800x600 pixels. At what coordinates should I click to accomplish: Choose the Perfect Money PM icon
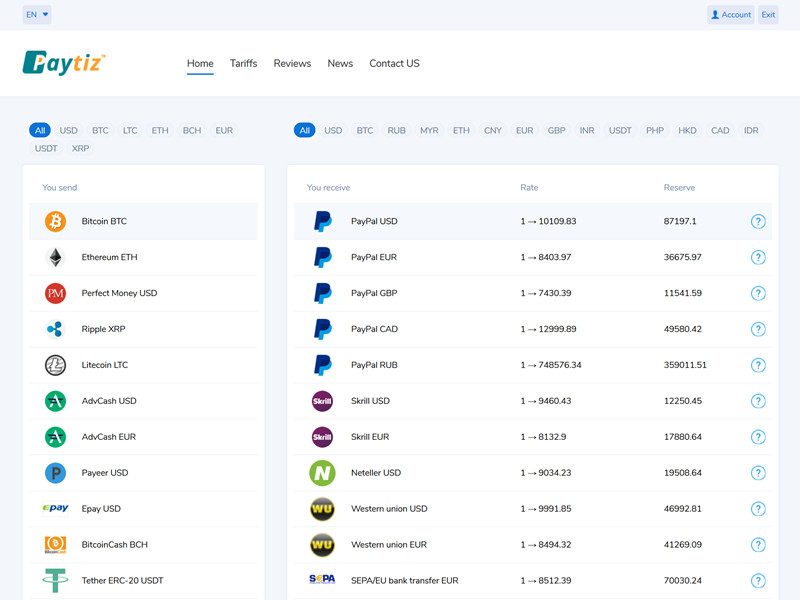point(55,293)
